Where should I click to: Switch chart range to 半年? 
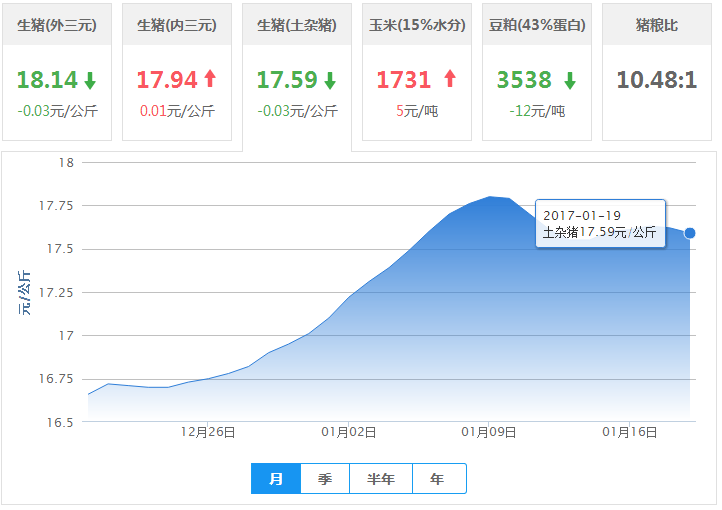pyautogui.click(x=381, y=479)
